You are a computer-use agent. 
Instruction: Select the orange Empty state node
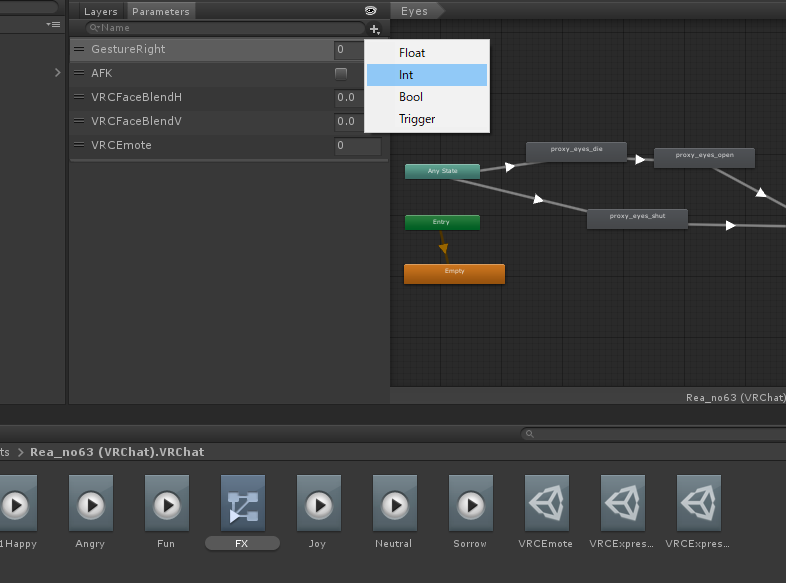coord(454,273)
